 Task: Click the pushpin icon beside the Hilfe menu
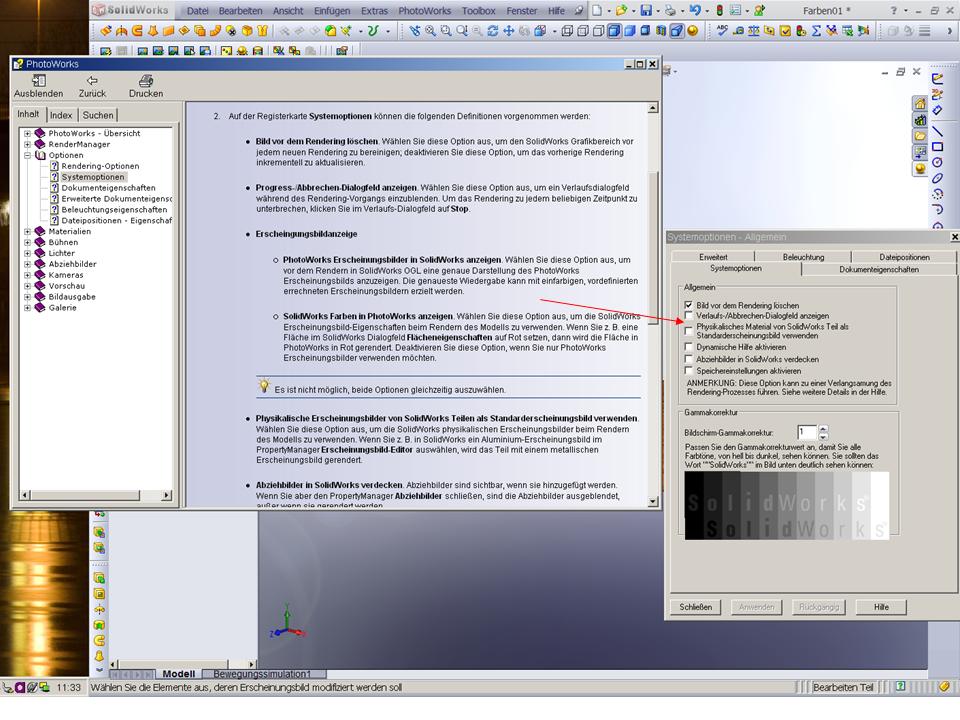pyautogui.click(x=579, y=10)
